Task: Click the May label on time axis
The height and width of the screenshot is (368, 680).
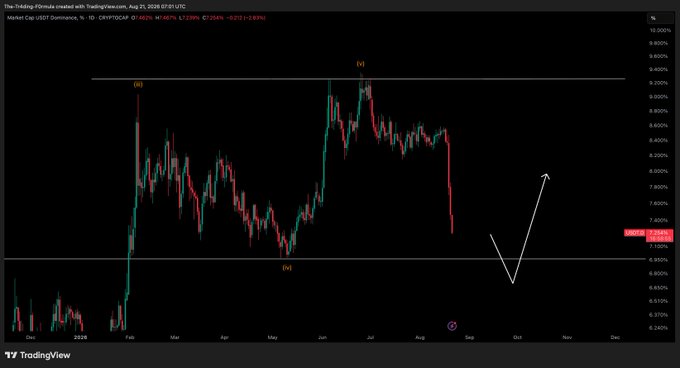Action: [x=272, y=337]
